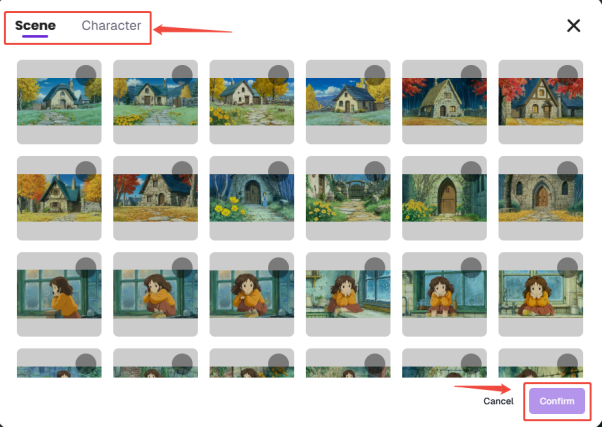
Task: Pick the girl facing forward in third-row third thumbnail
Action: 251,294
